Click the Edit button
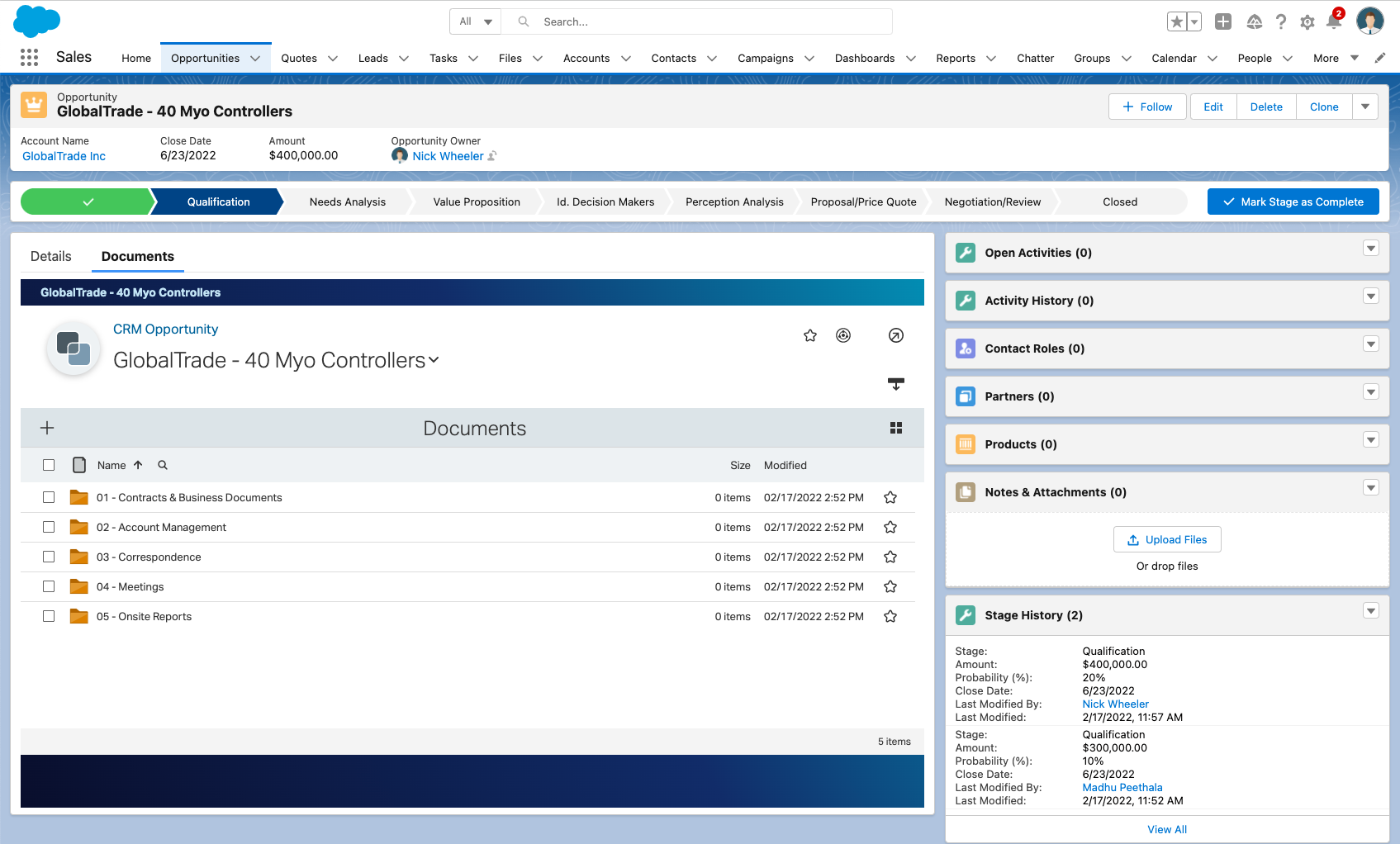The image size is (1400, 844). pos(1213,107)
